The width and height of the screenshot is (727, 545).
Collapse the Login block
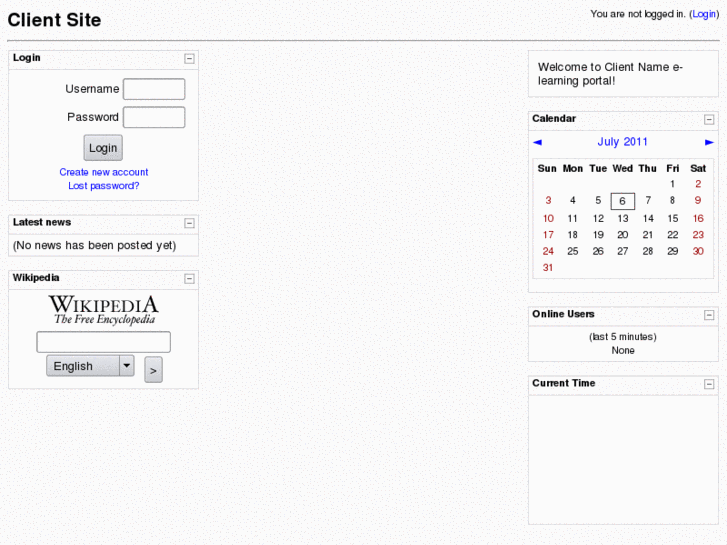click(189, 59)
